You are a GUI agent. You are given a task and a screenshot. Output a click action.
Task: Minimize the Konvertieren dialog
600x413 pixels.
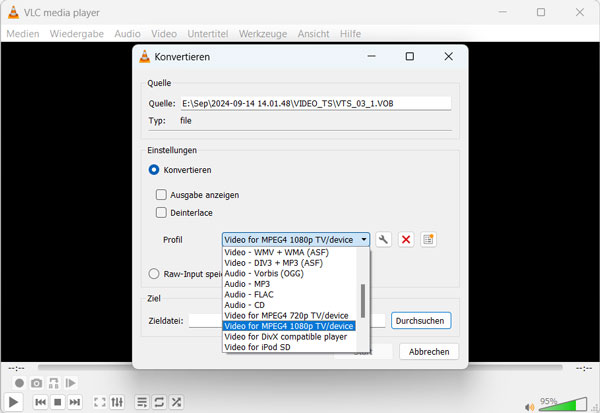pos(371,57)
